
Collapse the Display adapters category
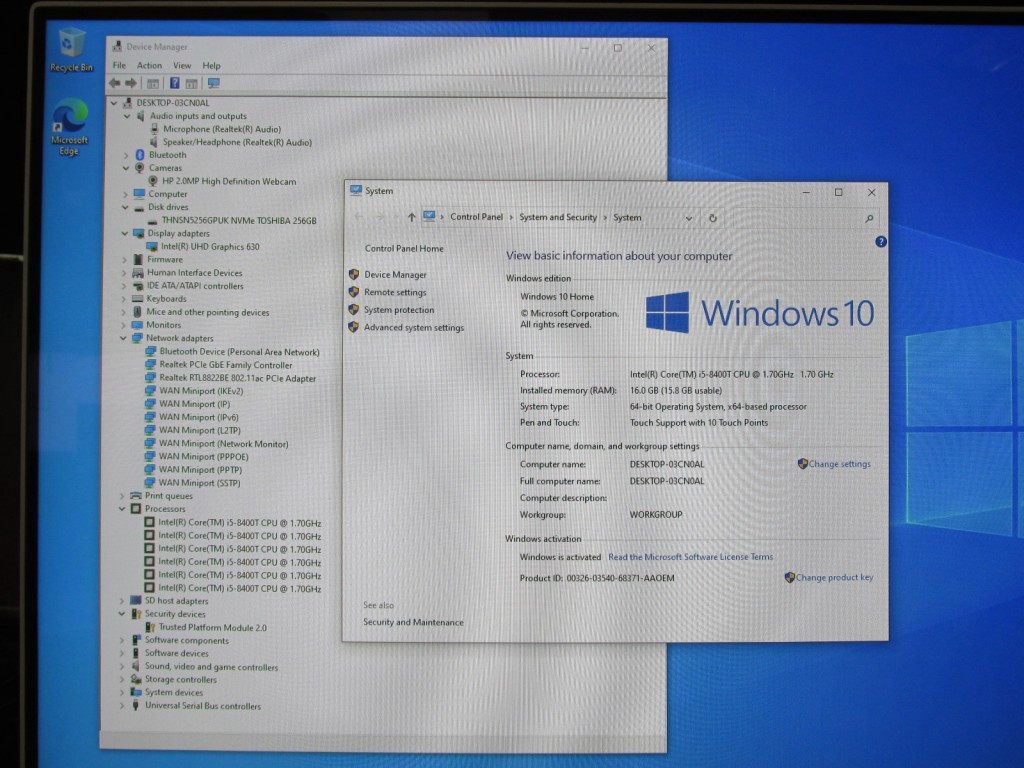125,233
